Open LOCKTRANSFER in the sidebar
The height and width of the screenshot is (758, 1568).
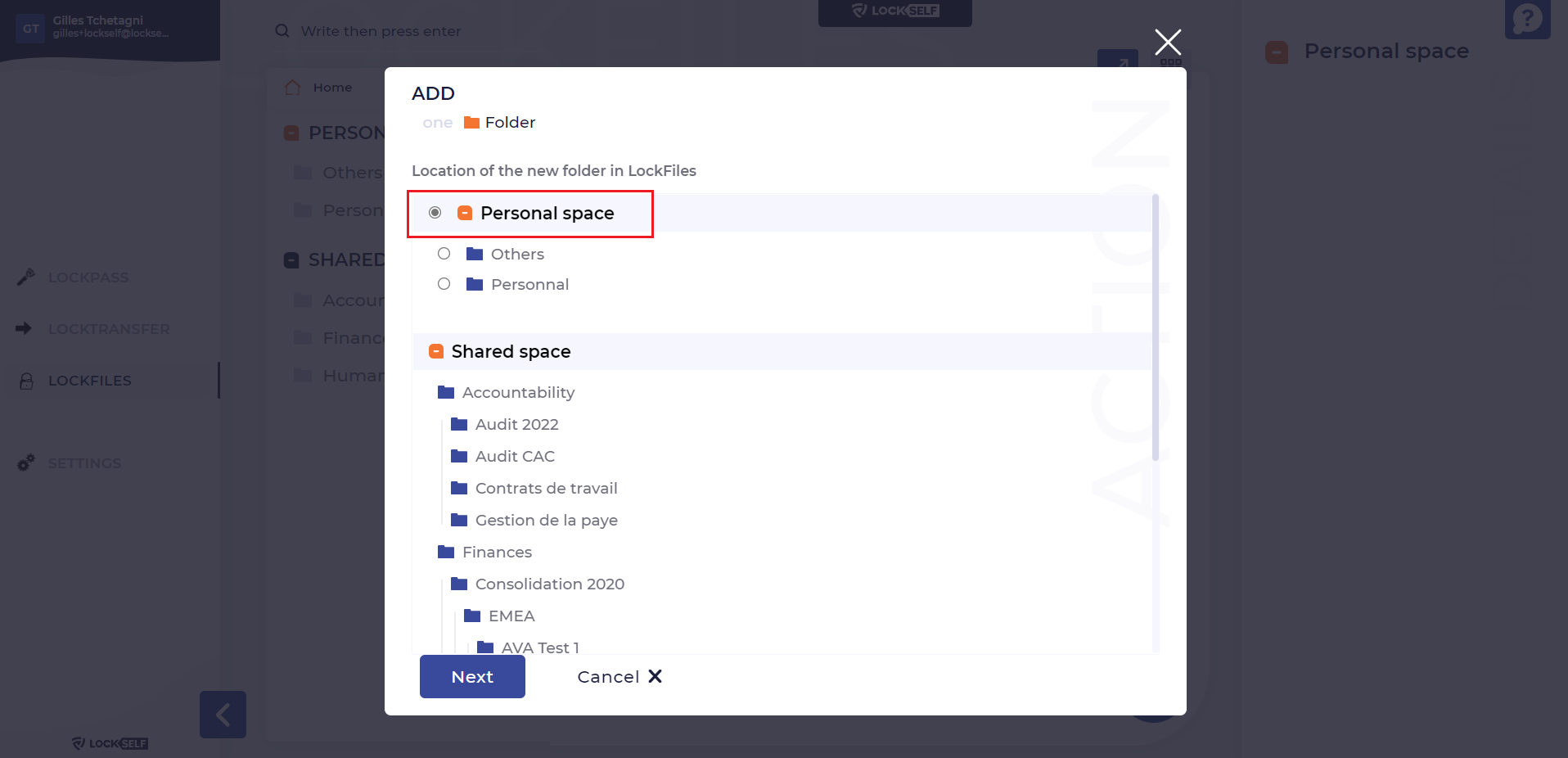click(x=109, y=329)
